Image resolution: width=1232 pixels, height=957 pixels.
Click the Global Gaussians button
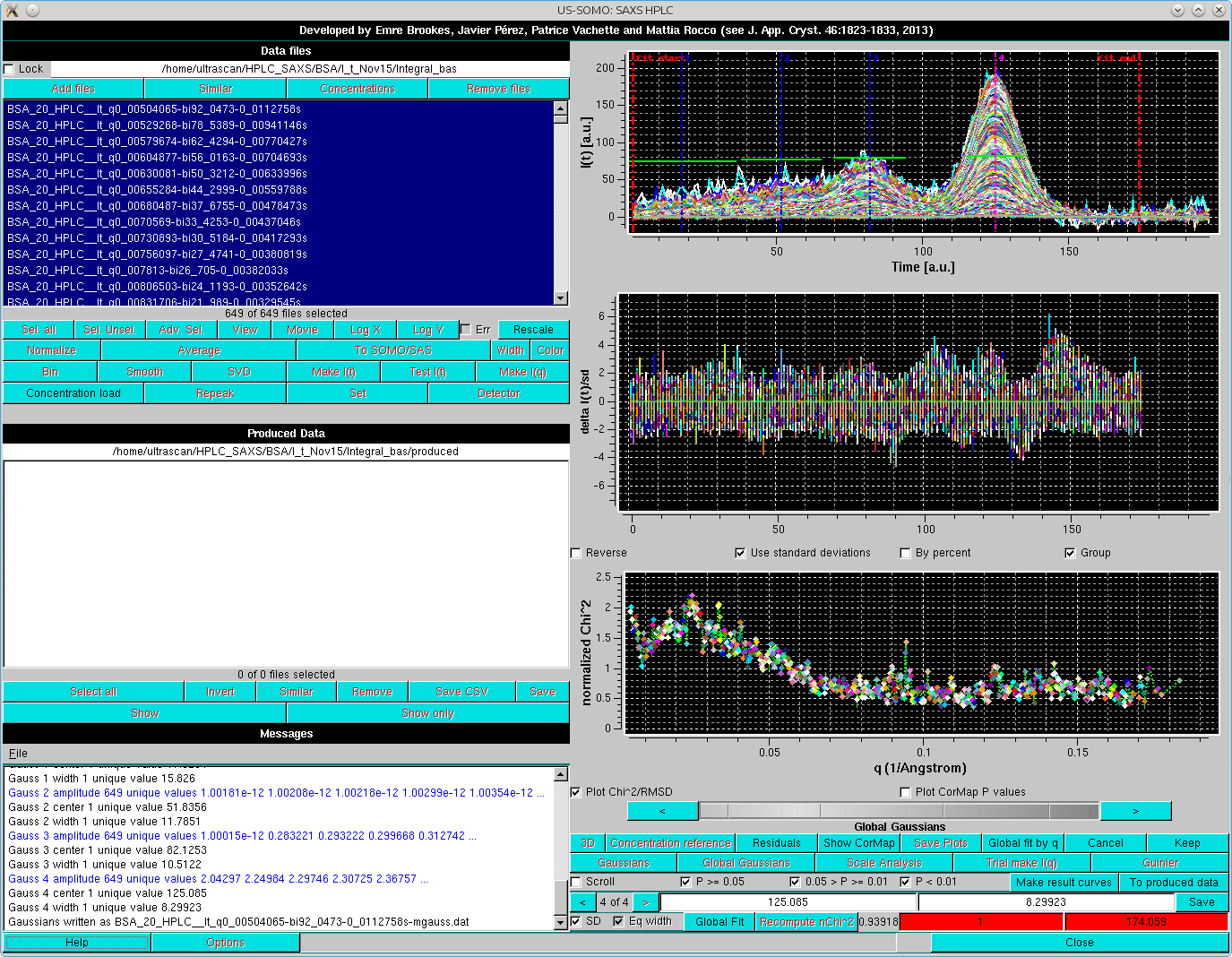click(x=746, y=863)
